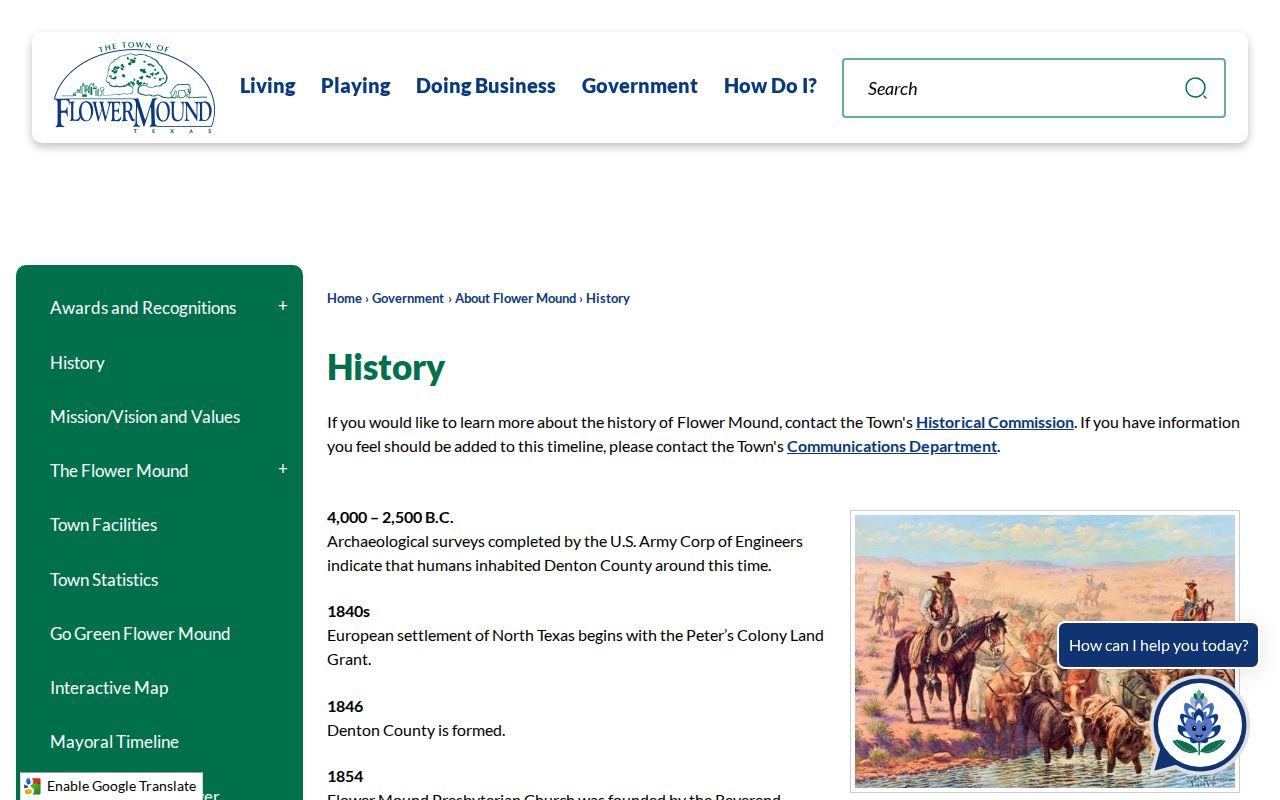
Task: Open The Flower Mound sidebar page
Action: 119,470
